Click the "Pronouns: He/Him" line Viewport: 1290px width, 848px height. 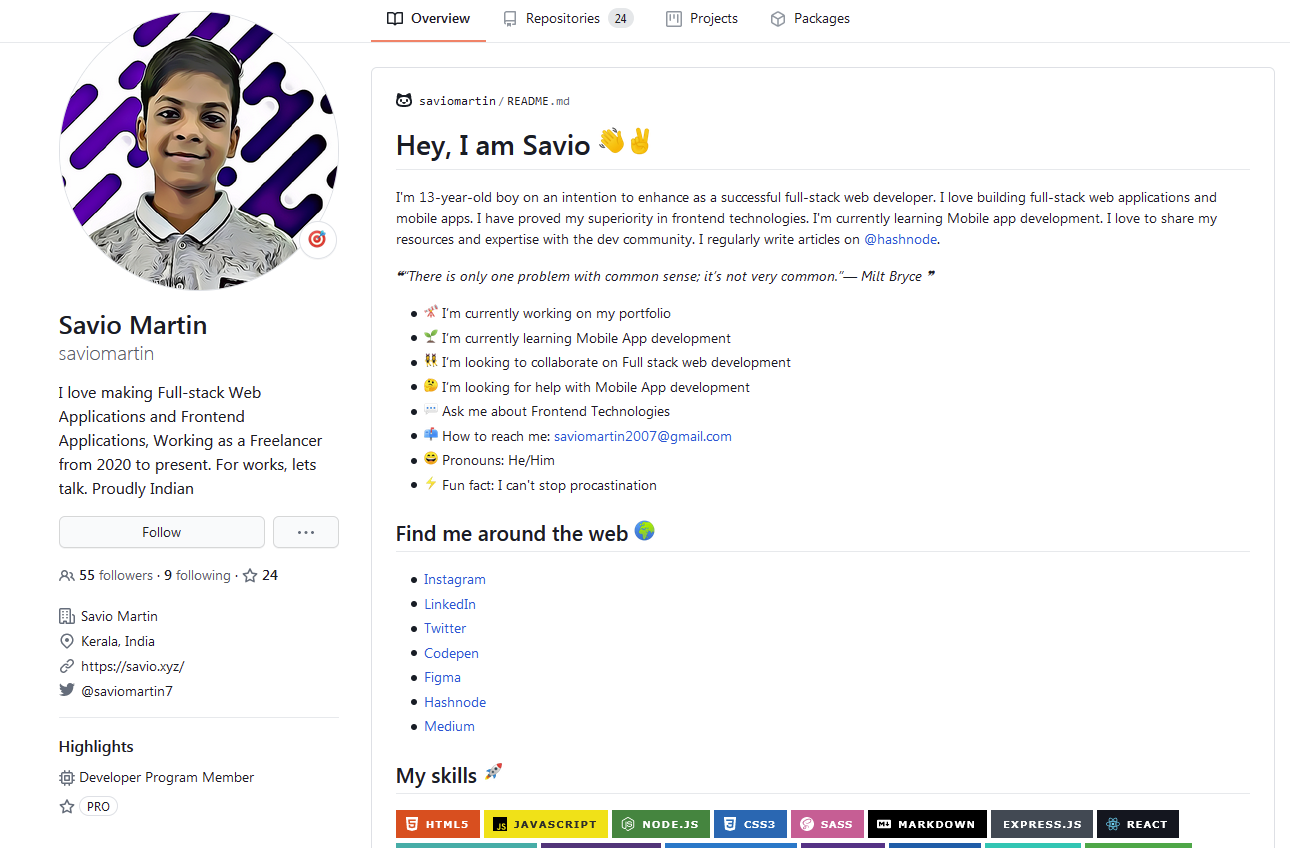point(498,460)
